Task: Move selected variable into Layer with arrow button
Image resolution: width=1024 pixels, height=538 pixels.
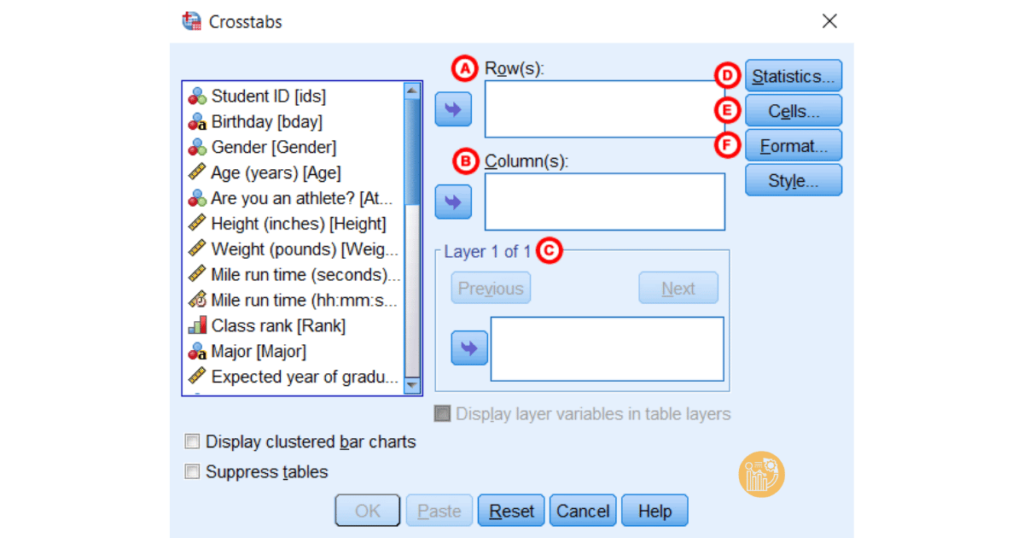Action: coord(469,347)
